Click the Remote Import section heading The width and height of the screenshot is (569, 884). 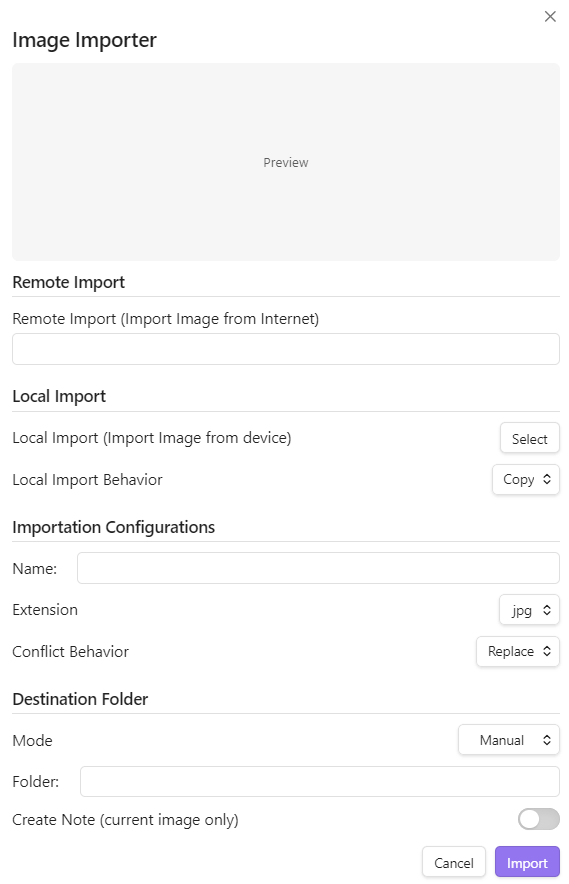point(69,282)
